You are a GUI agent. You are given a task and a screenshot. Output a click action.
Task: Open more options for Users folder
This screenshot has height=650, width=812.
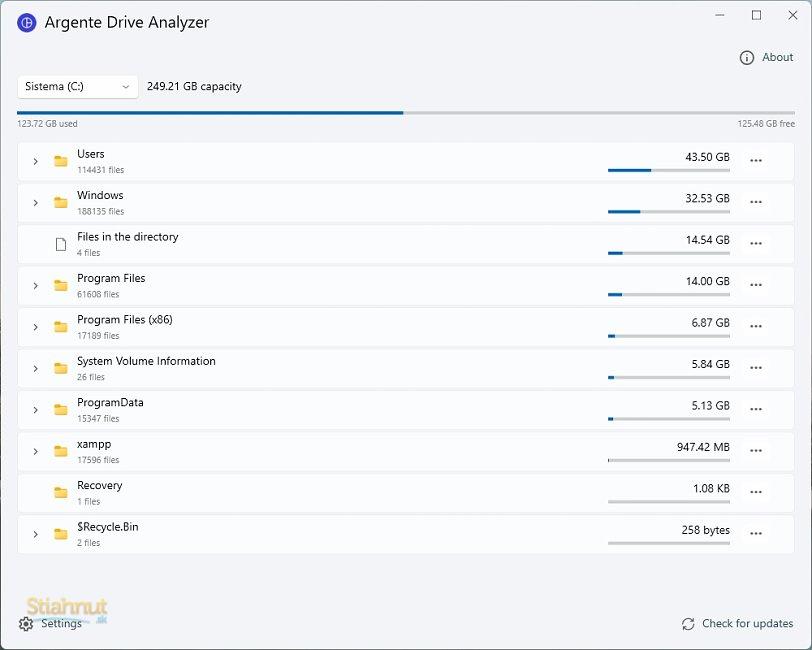click(x=756, y=161)
